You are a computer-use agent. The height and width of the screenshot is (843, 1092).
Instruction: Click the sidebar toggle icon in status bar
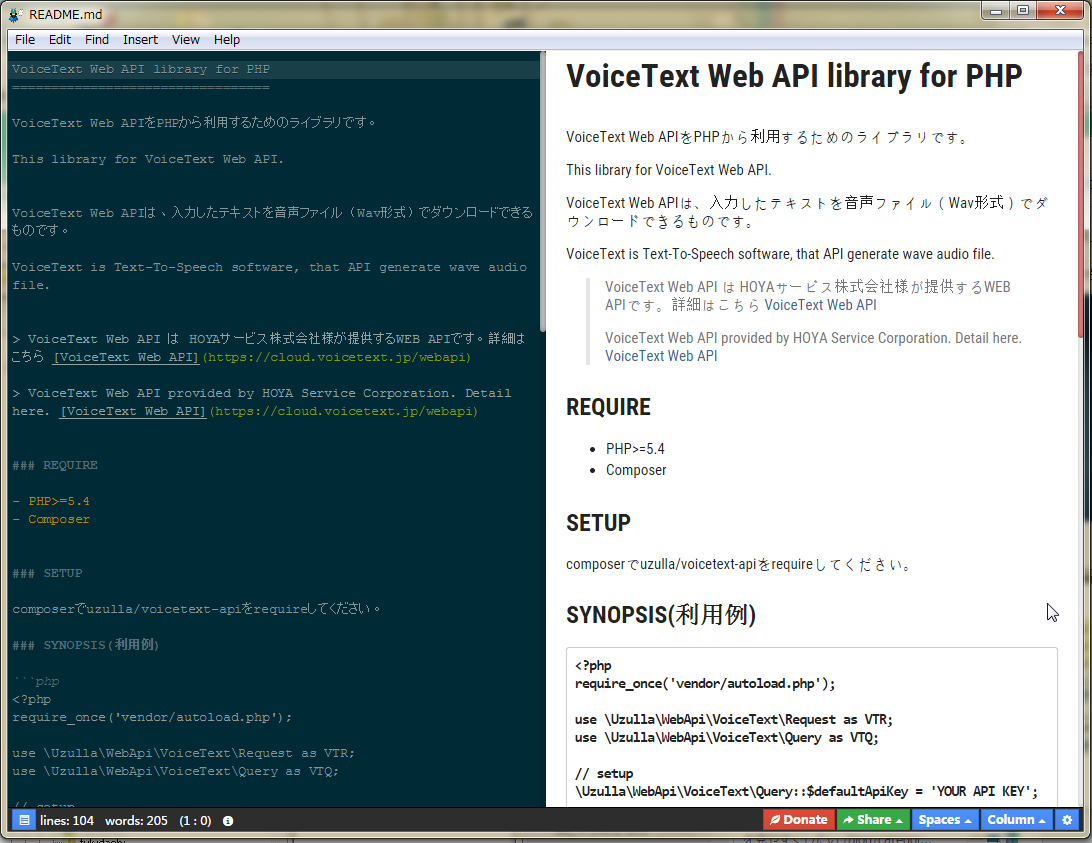click(24, 820)
